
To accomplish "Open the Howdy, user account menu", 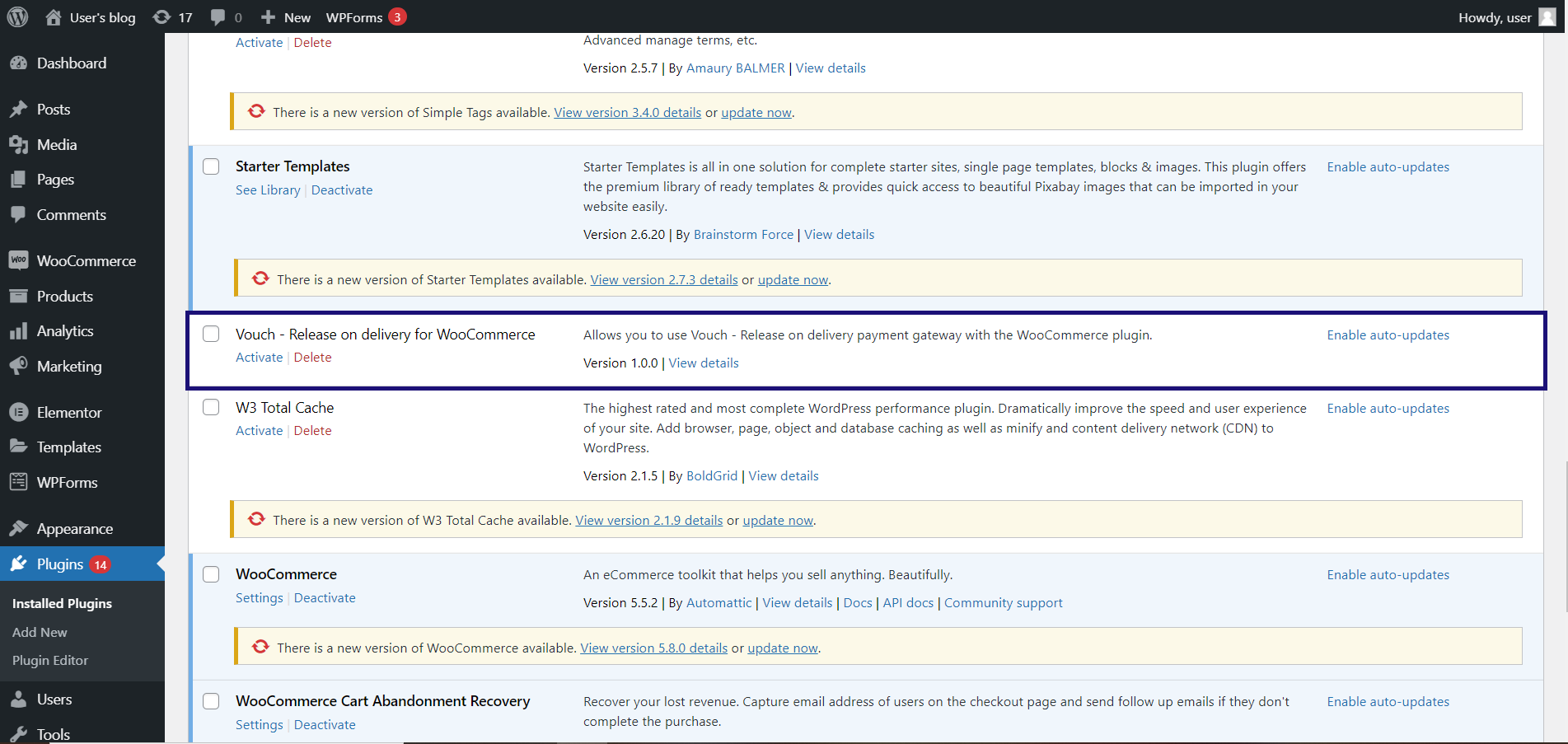I will 1507,17.
